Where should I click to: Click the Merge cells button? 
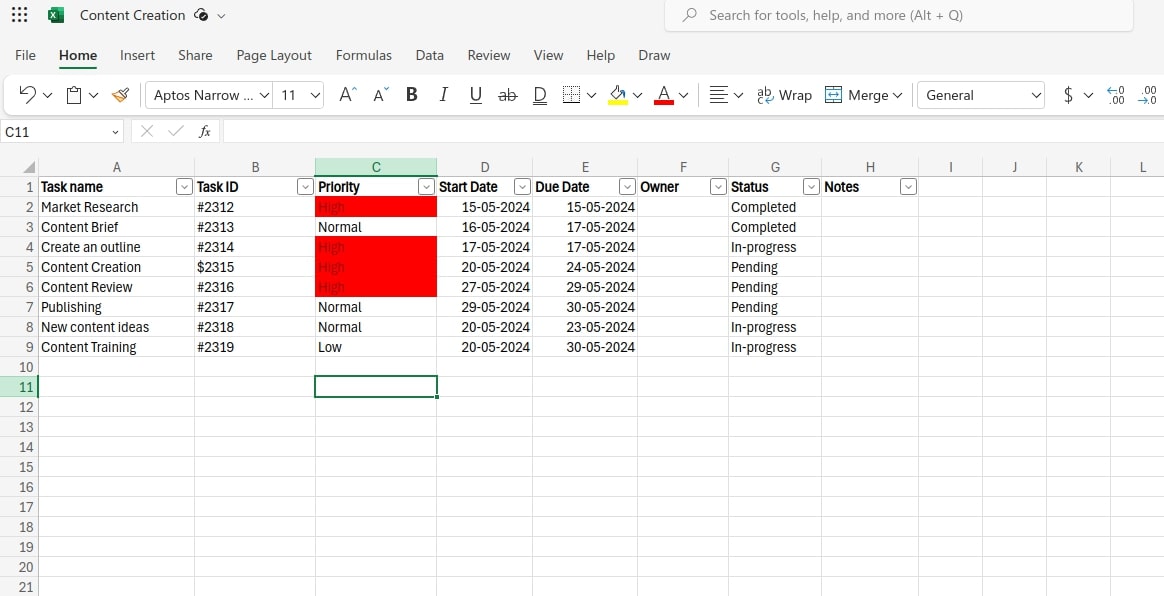pyautogui.click(x=856, y=95)
